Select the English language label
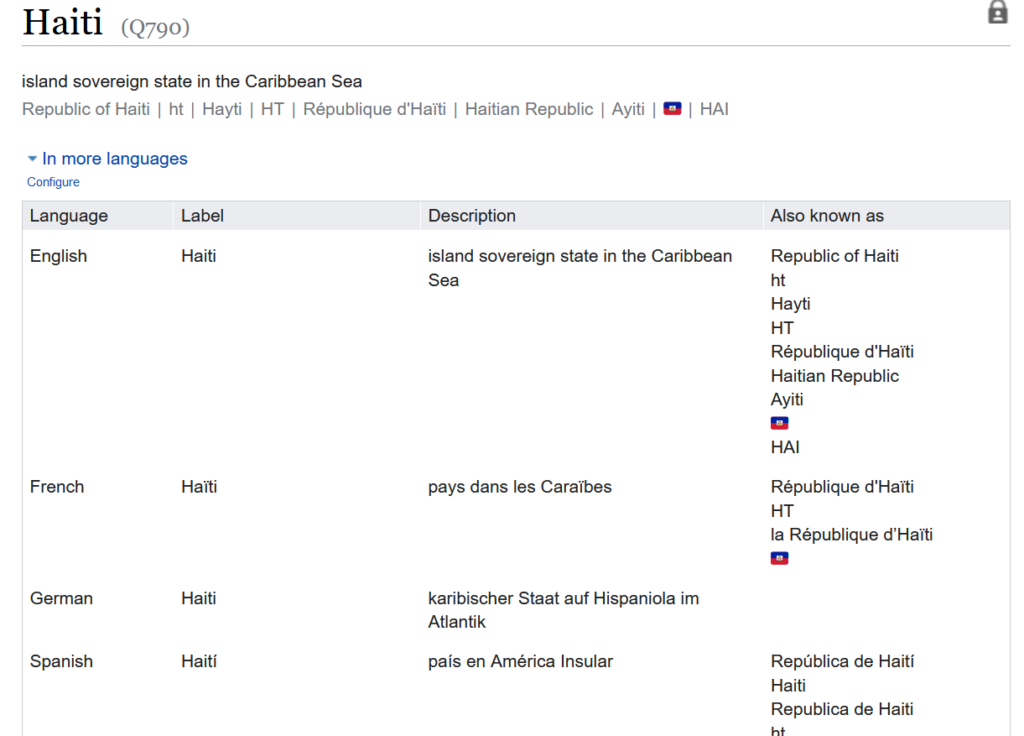This screenshot has height=736, width=1024. [x=58, y=255]
